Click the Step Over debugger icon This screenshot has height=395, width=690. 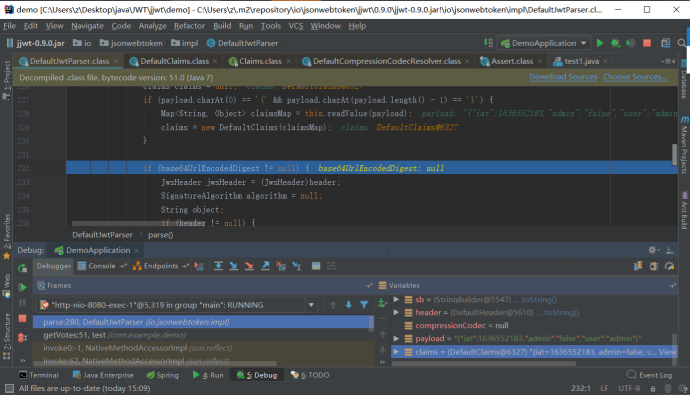pos(218,266)
